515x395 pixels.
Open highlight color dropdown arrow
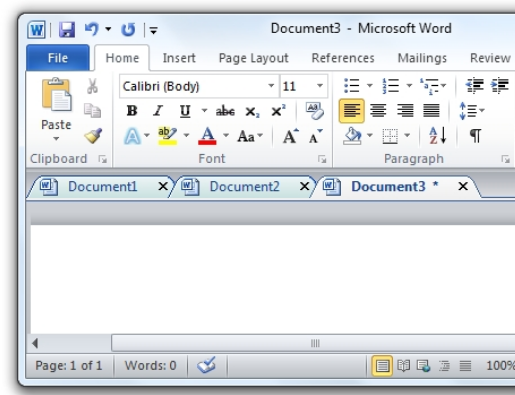point(186,135)
